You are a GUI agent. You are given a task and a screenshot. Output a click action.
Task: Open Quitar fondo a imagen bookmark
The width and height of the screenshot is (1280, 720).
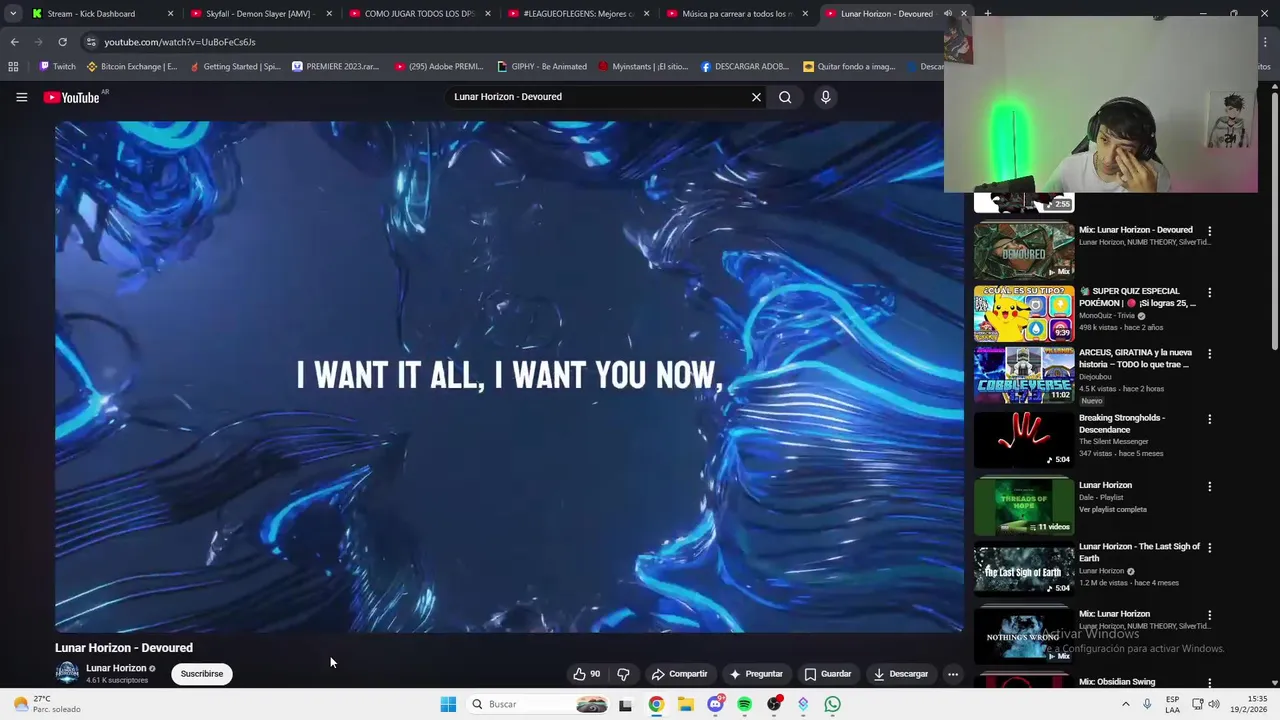click(x=850, y=67)
